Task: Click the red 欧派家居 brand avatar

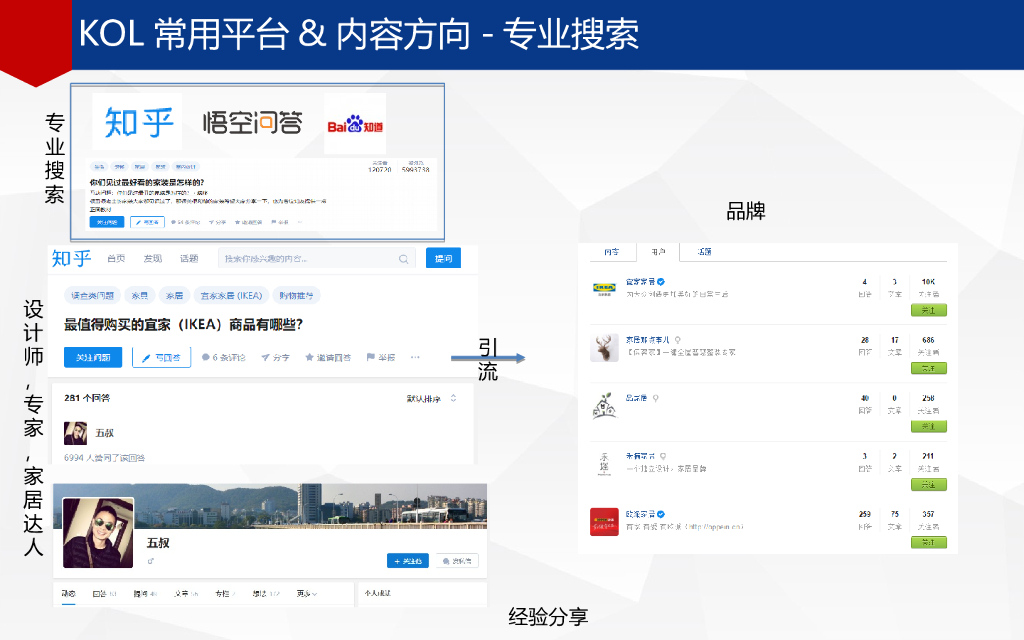Action: pyautogui.click(x=603, y=521)
